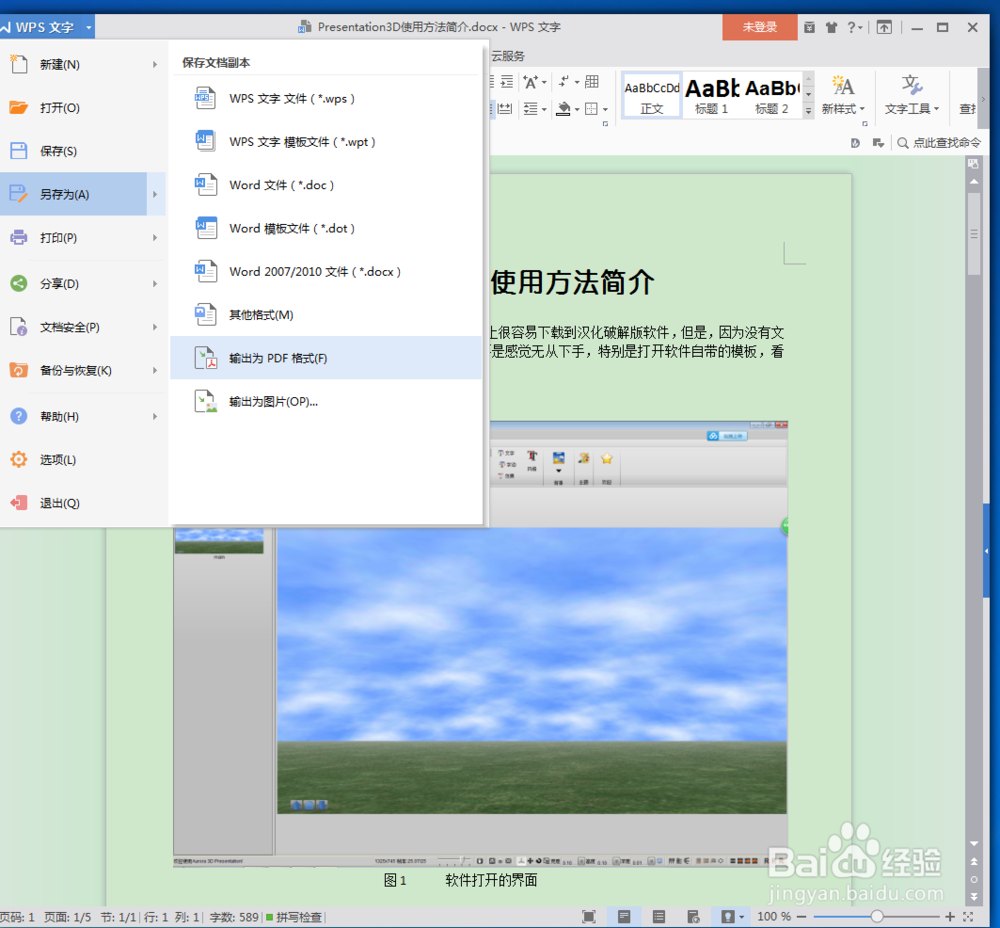
Task: Open the 新建(N) menu entry
Action: [x=83, y=64]
